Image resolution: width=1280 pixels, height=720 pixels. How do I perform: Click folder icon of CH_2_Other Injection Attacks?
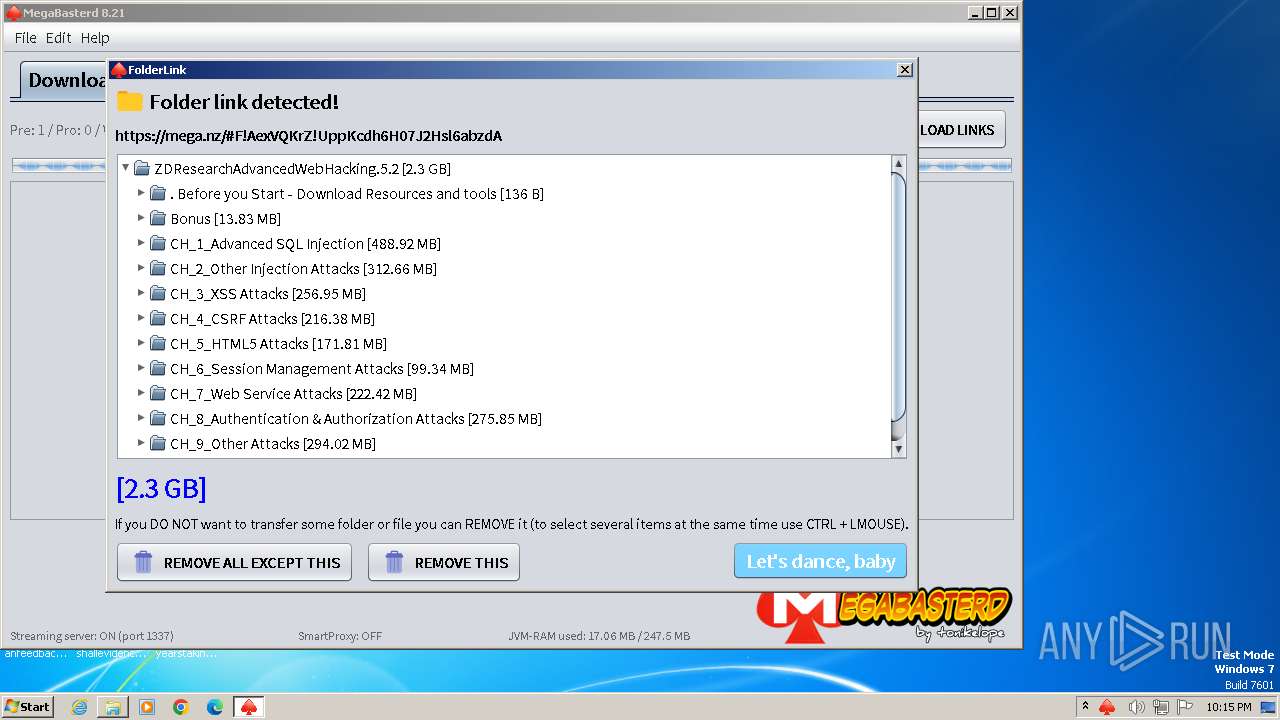pos(158,268)
